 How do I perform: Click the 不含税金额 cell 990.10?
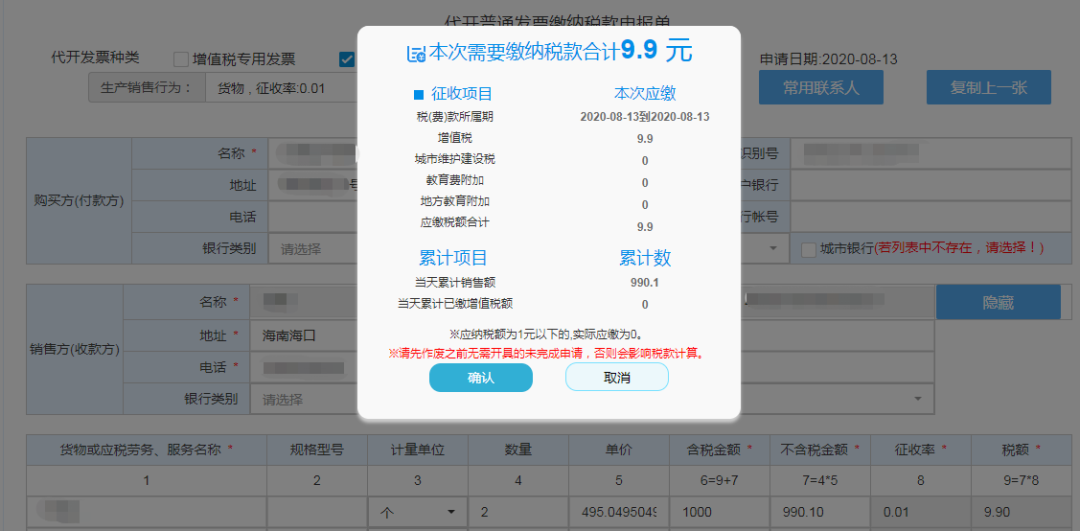(x=820, y=512)
